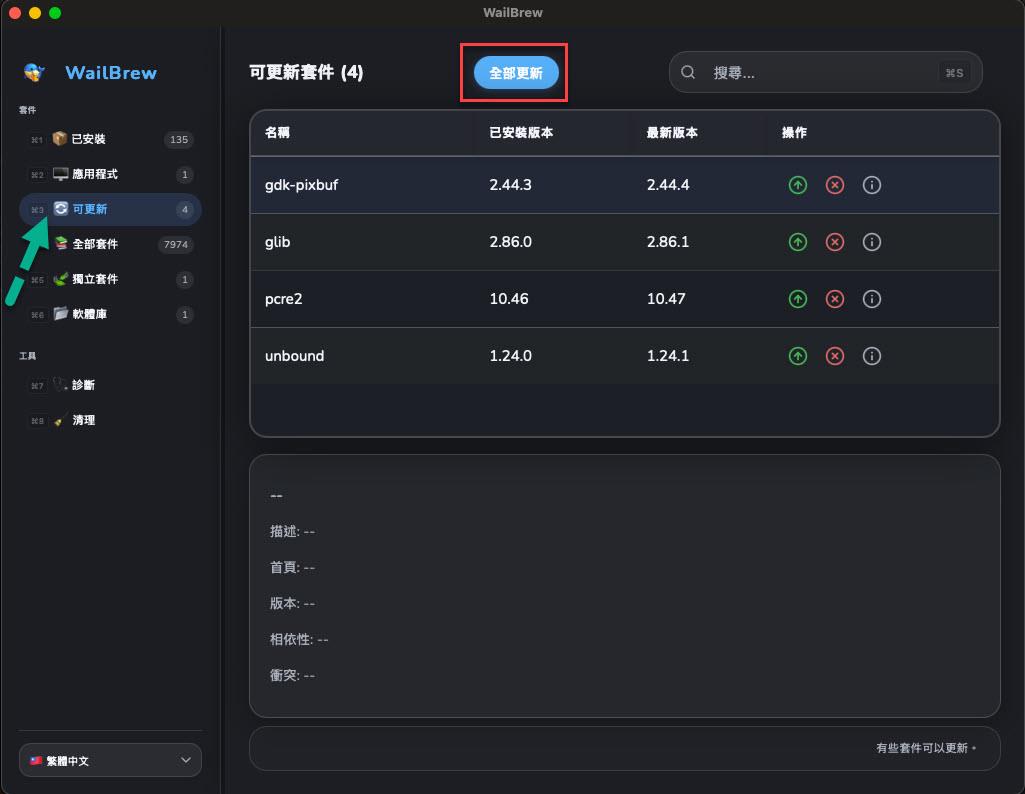Viewport: 1025px width, 794px height.
Task: Click green update icon for gdk-pixbuf
Action: pyautogui.click(x=797, y=185)
